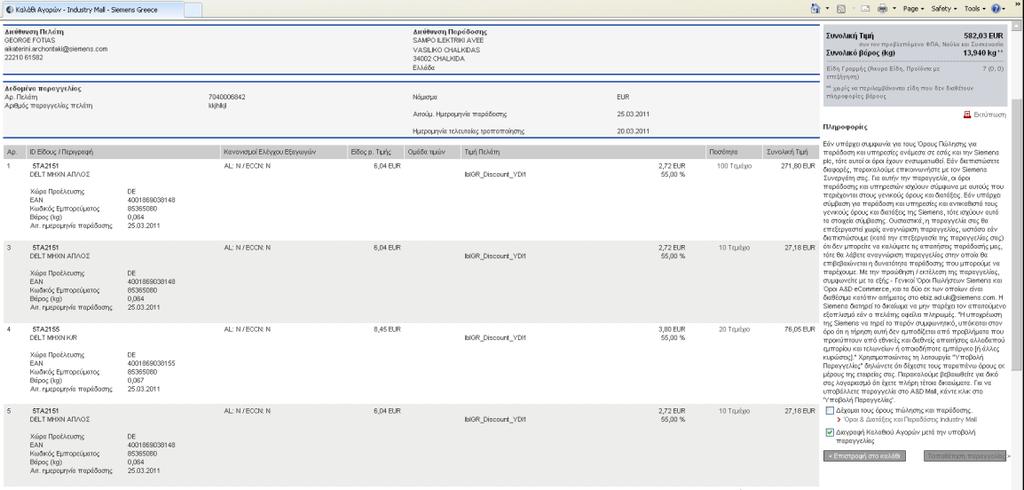Uncheck Διαγραφή Καλαθιού Αγορών checkbox
The image size is (1024, 490).
(x=830, y=433)
